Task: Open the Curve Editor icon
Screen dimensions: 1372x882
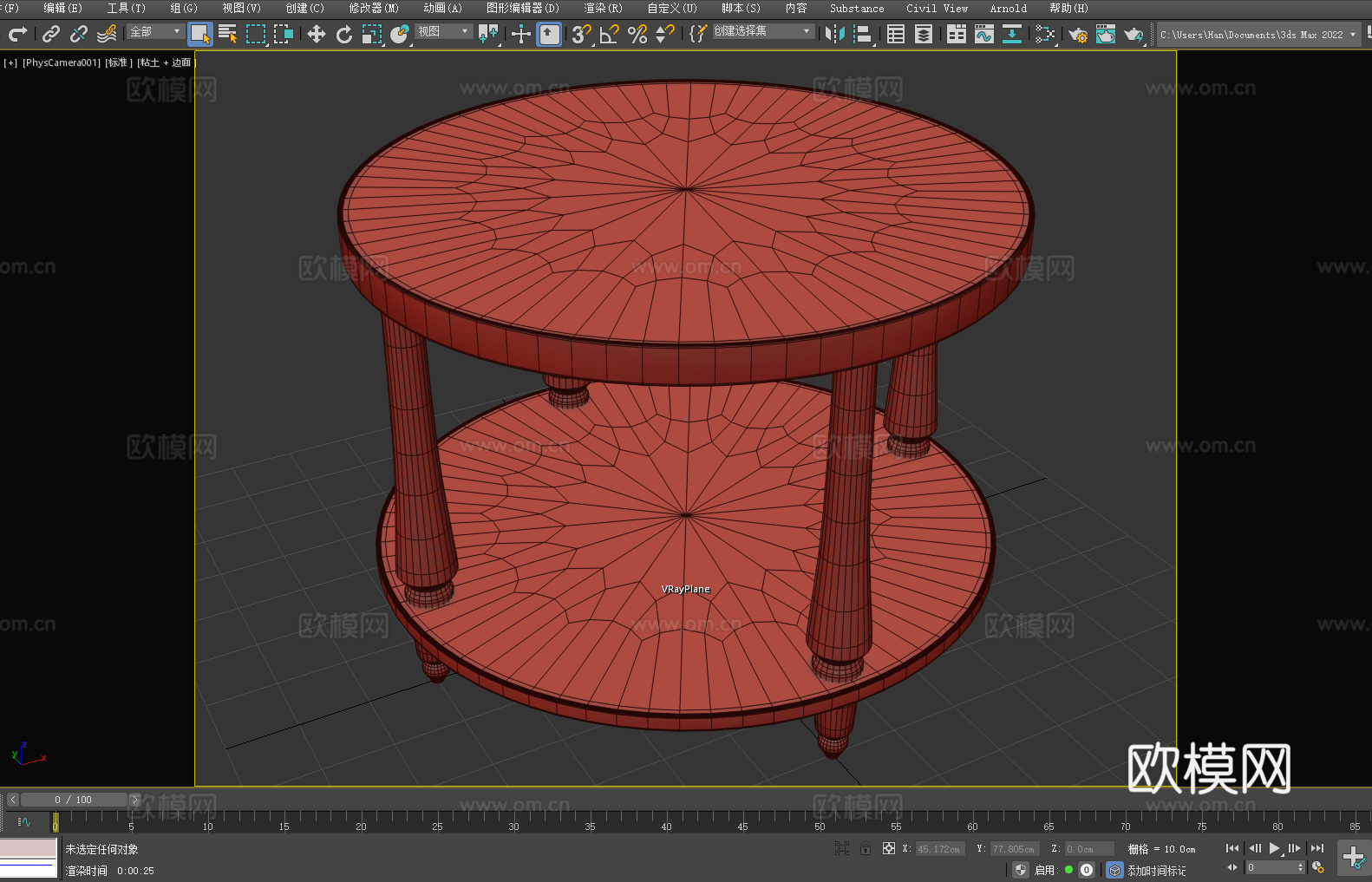Action: coord(983,34)
